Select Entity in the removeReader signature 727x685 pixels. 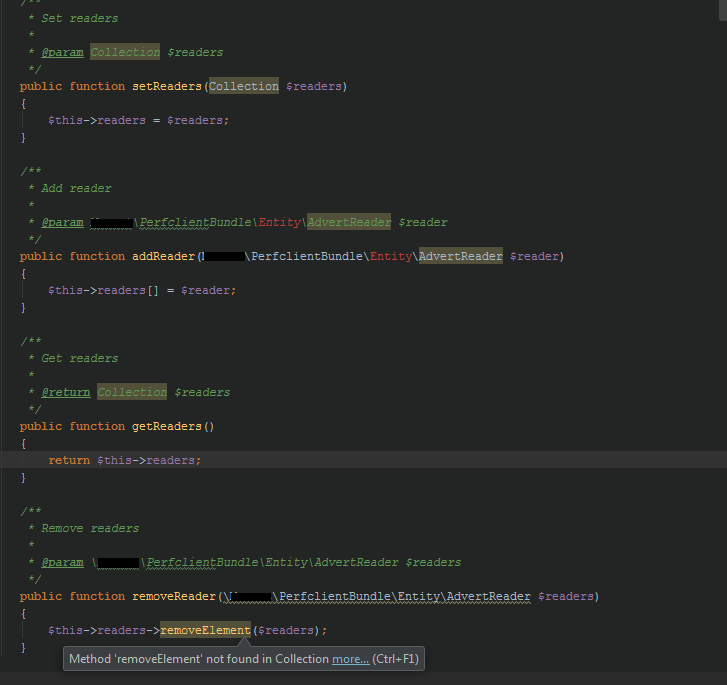(x=419, y=596)
